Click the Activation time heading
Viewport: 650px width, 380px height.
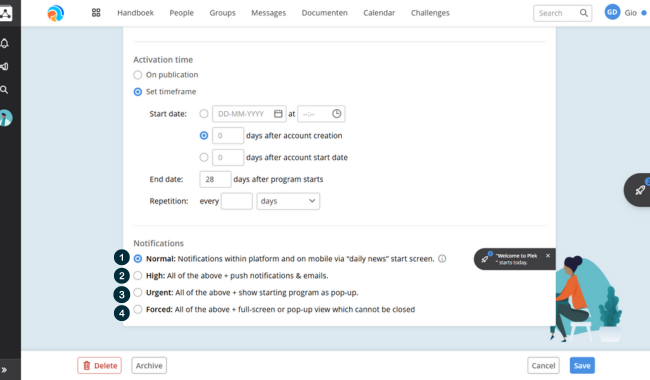pos(163,60)
